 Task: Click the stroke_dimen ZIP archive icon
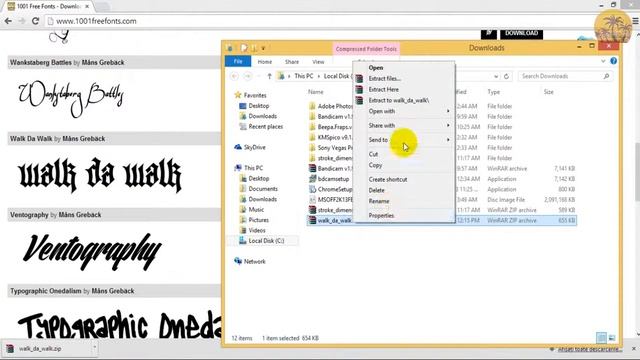pos(312,210)
